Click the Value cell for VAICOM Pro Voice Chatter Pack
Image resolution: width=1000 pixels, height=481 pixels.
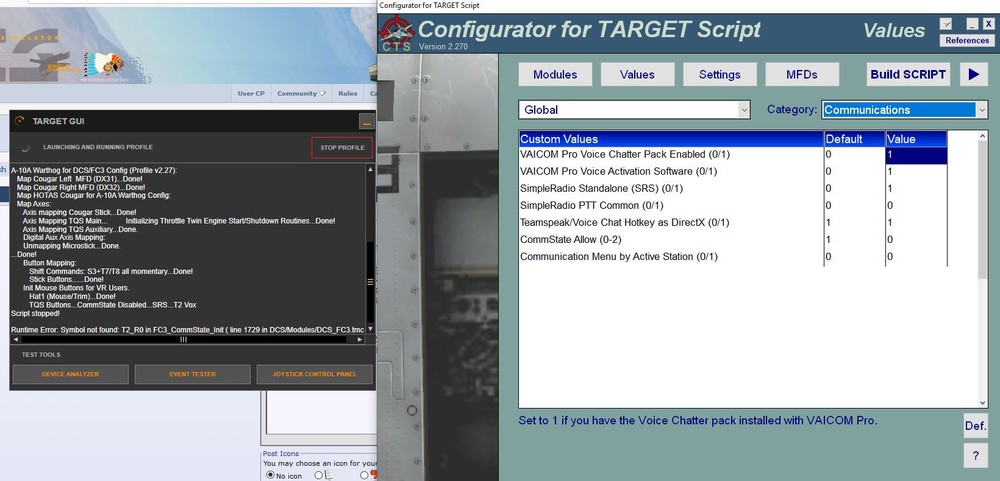pyautogui.click(x=916, y=155)
